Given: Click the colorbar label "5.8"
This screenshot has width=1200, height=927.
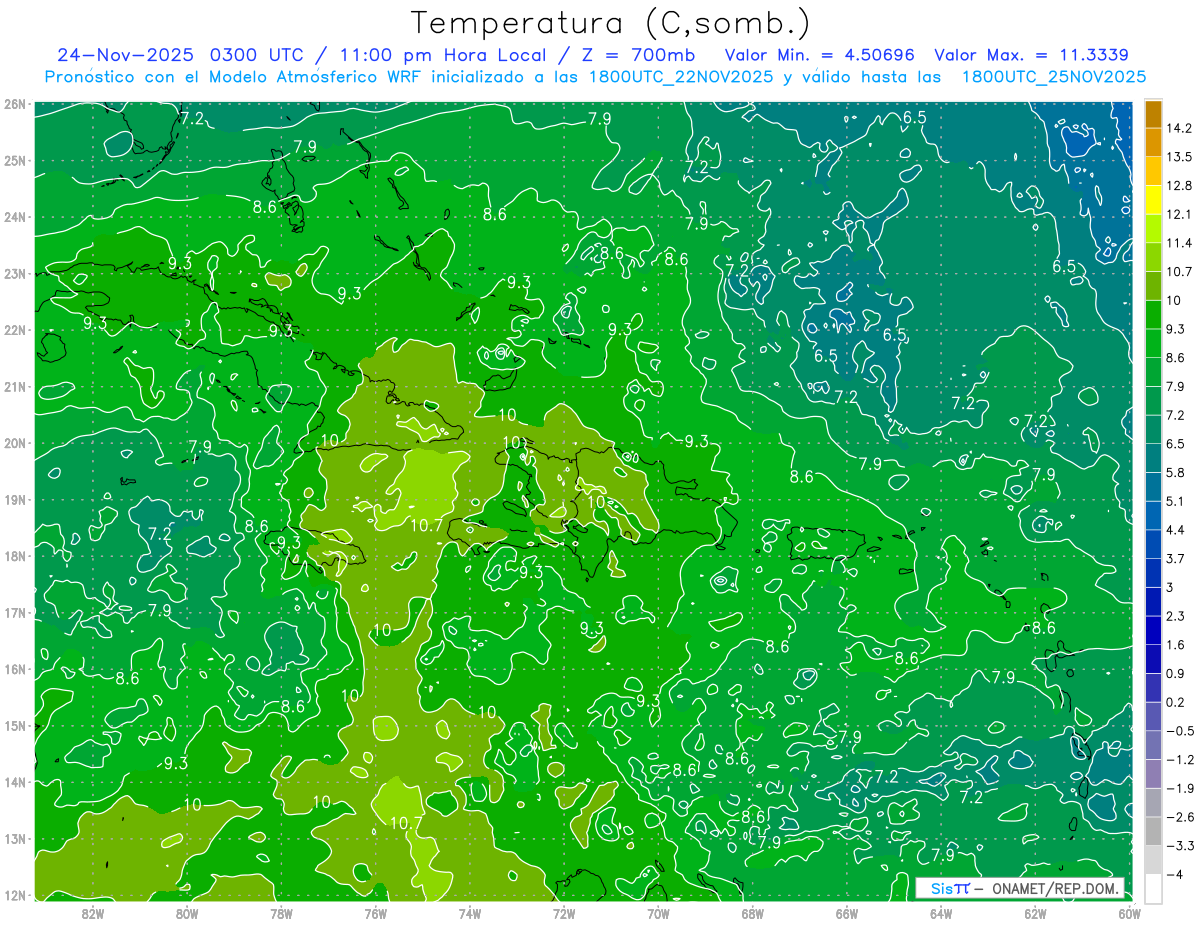Looking at the screenshot, I should (x=1176, y=473).
